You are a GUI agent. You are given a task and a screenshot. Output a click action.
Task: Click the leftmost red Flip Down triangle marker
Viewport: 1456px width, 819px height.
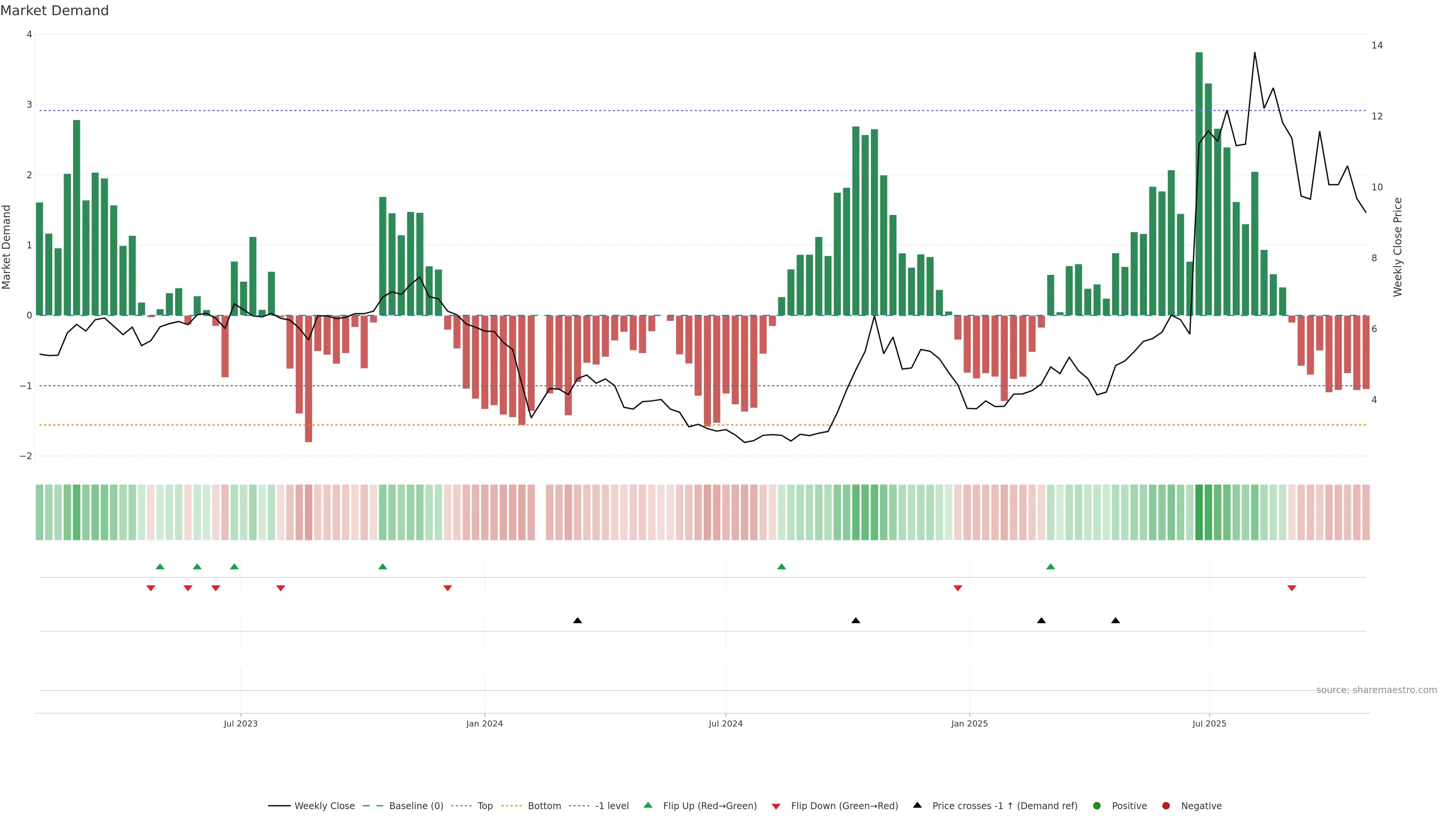(x=151, y=588)
